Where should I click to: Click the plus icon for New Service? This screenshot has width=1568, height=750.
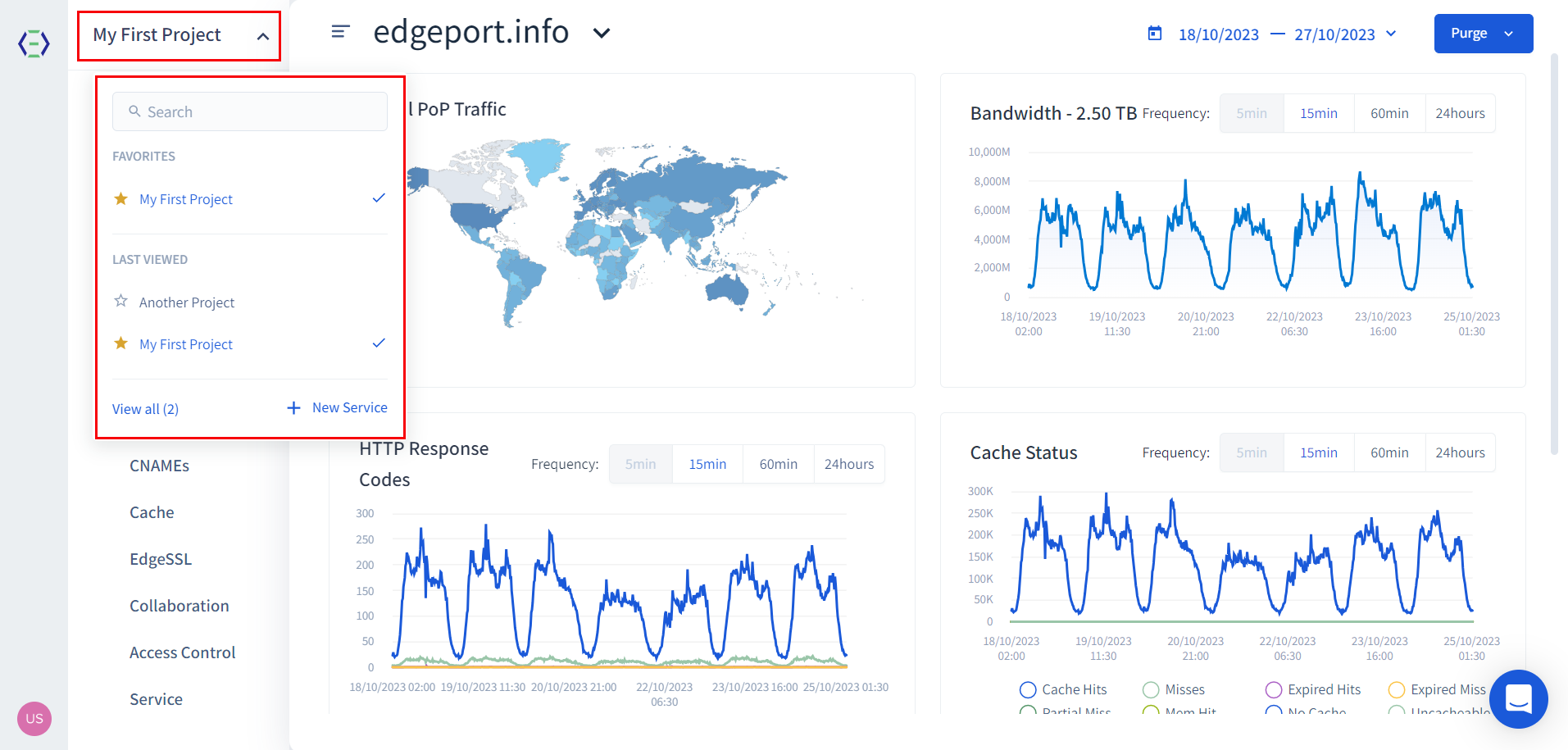tap(293, 408)
